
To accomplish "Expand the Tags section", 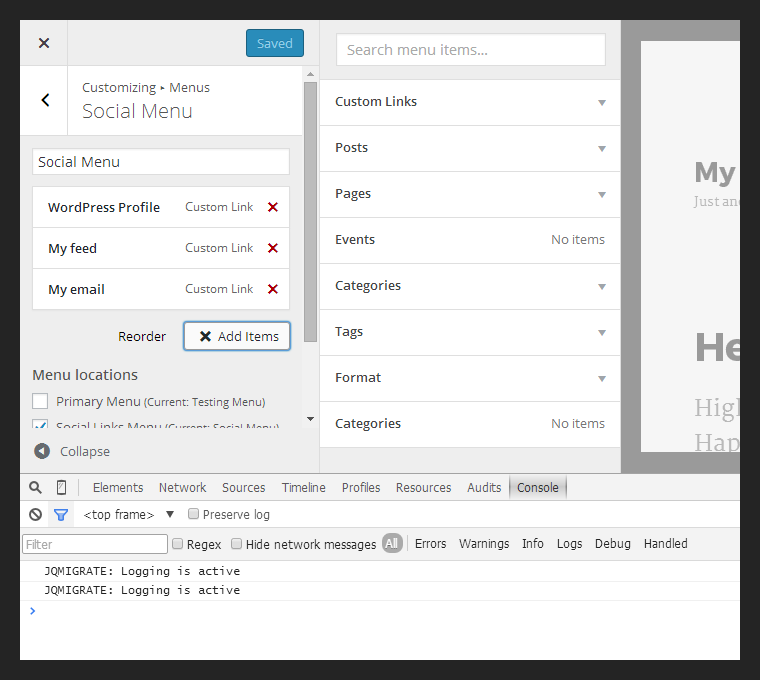I will point(470,332).
